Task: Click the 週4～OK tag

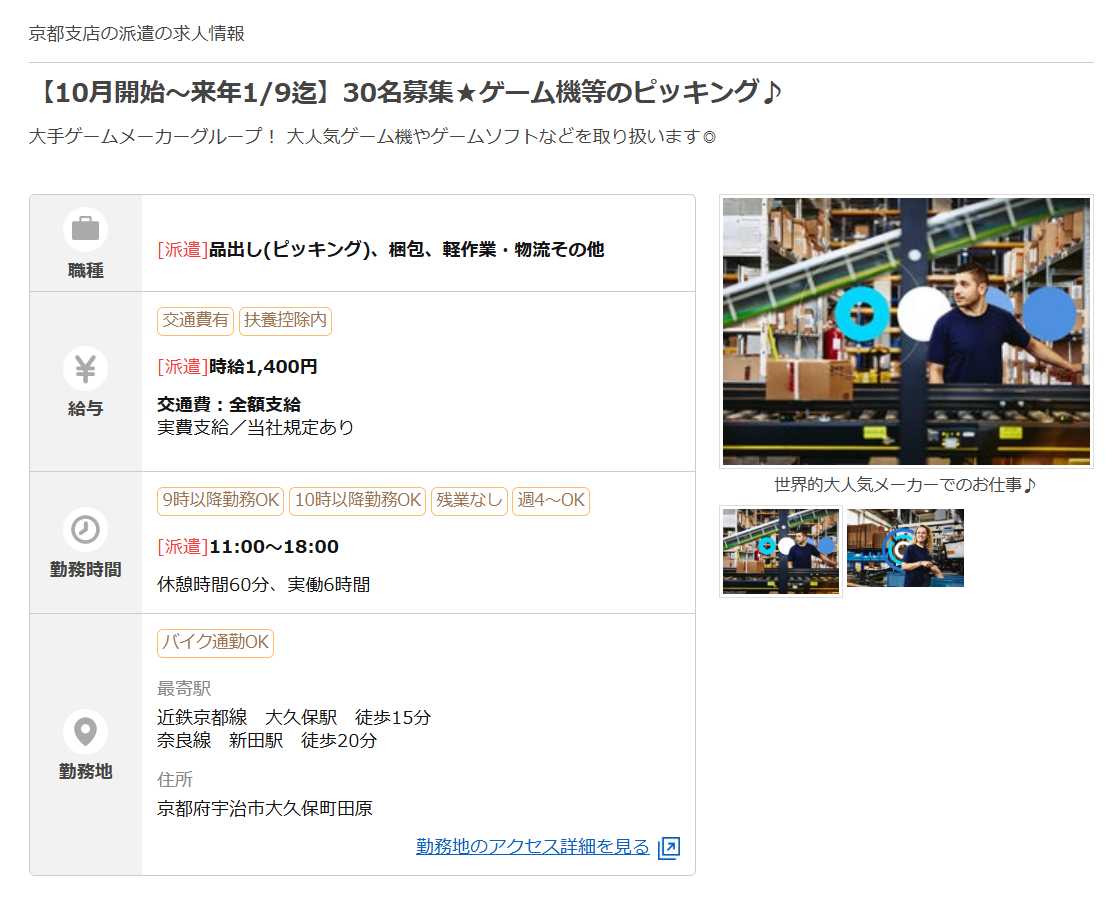Action: [550, 501]
